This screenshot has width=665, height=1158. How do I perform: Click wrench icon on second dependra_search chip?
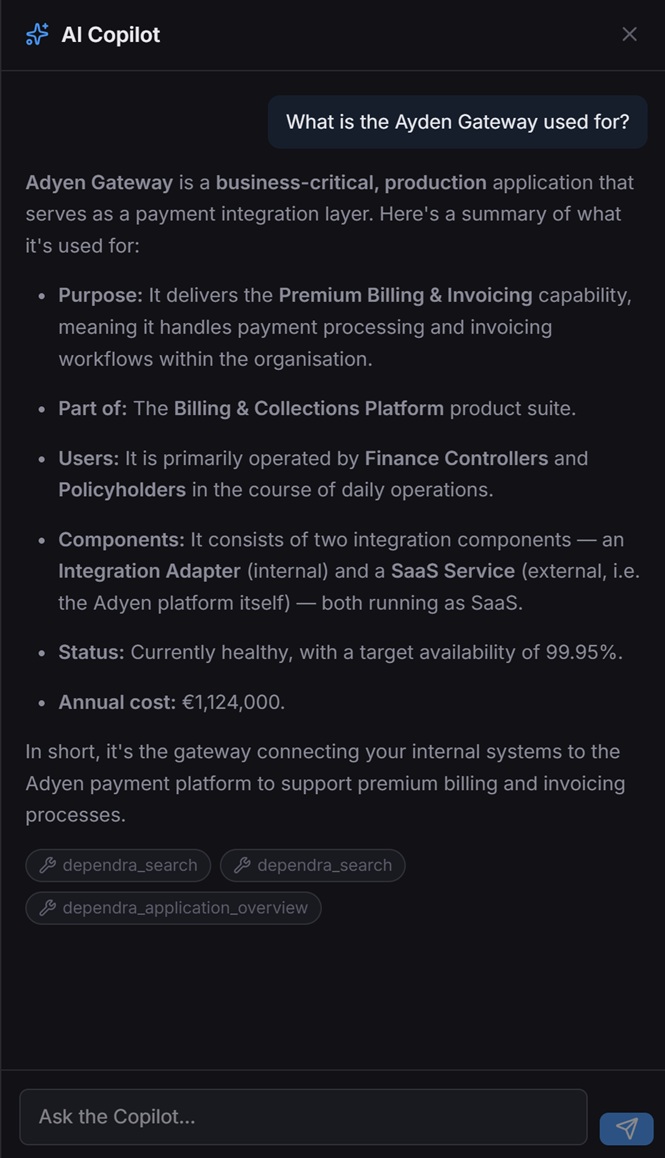(x=242, y=865)
